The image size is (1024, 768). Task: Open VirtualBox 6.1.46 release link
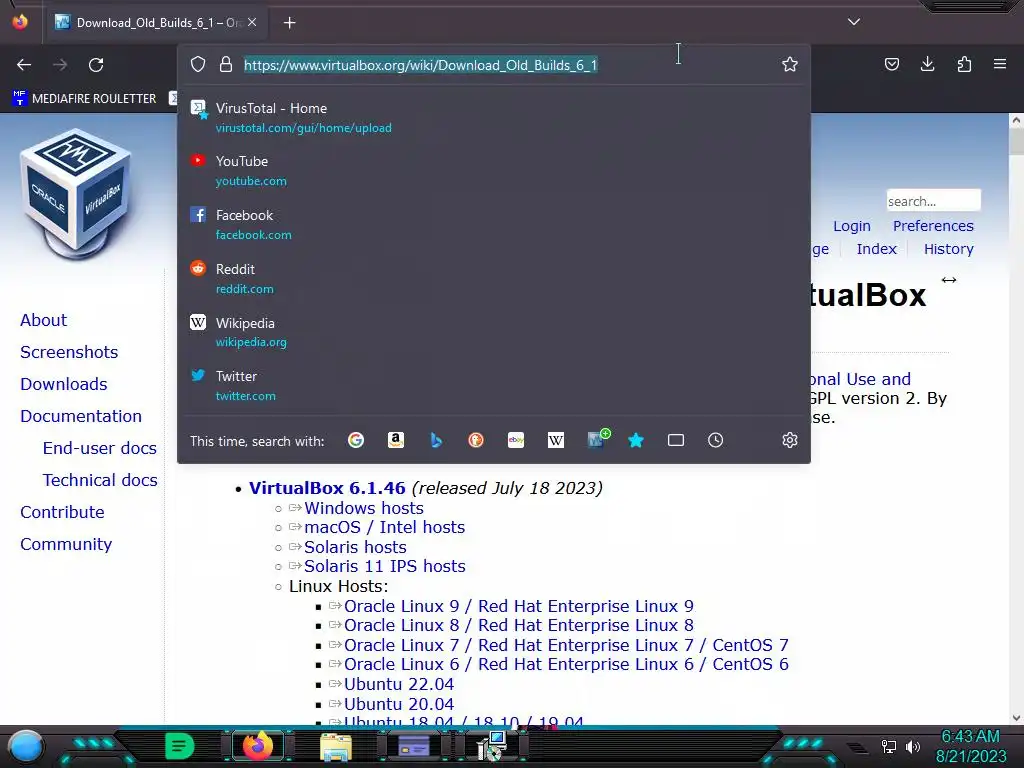point(327,488)
